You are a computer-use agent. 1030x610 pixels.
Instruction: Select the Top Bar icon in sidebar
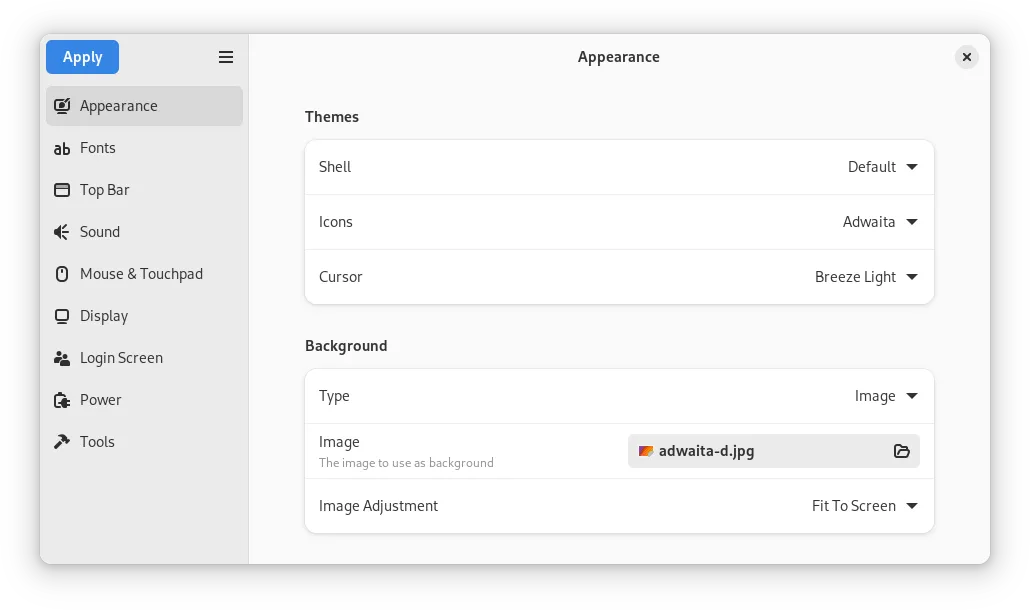62,190
